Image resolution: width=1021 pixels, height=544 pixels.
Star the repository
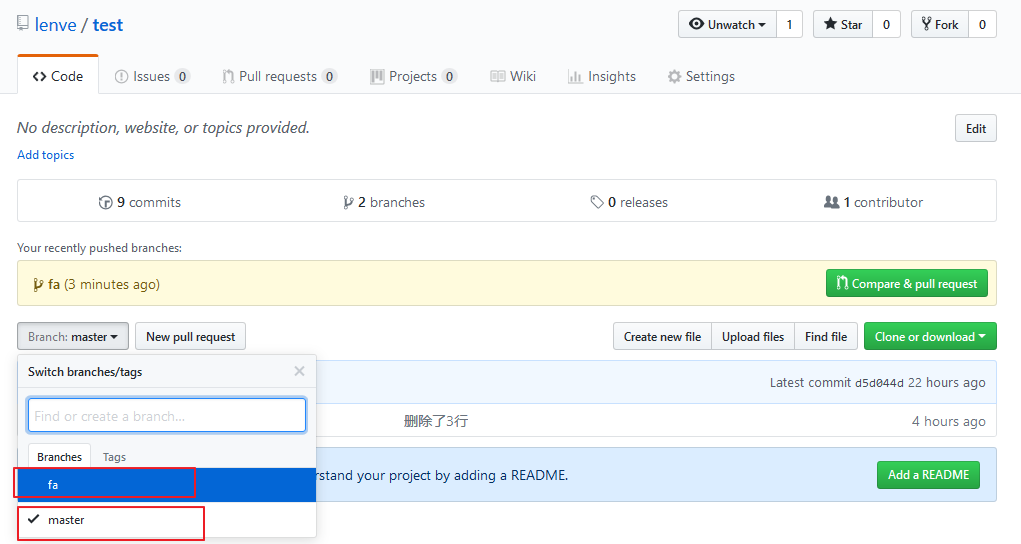843,25
